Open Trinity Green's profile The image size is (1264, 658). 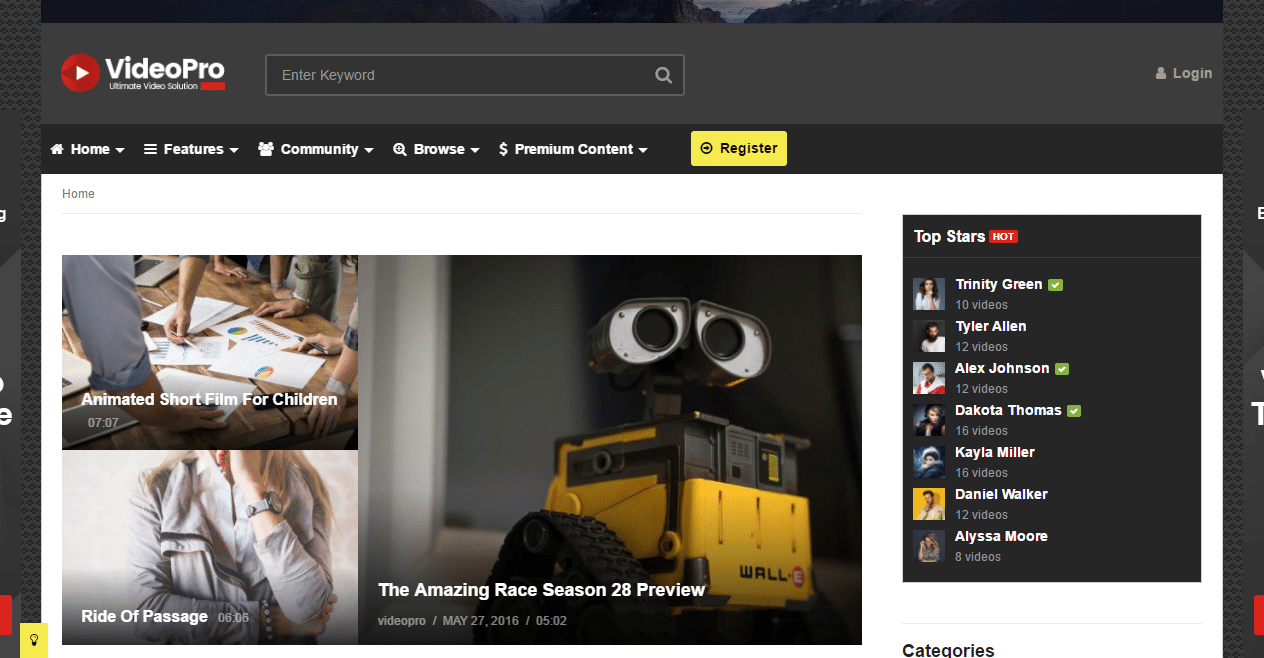click(x=998, y=284)
